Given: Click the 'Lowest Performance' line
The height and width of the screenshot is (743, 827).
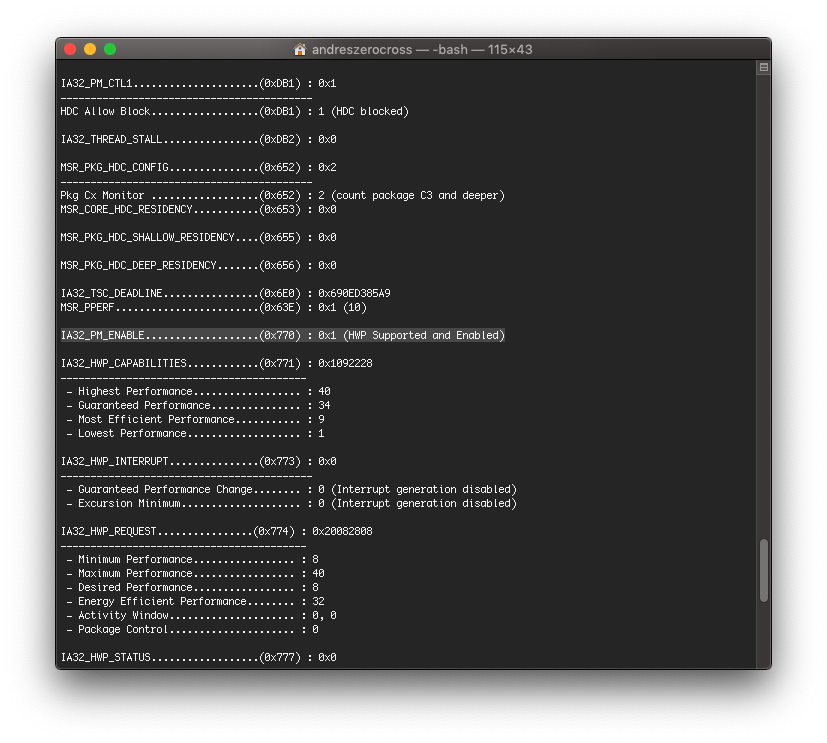Looking at the screenshot, I should (x=196, y=433).
